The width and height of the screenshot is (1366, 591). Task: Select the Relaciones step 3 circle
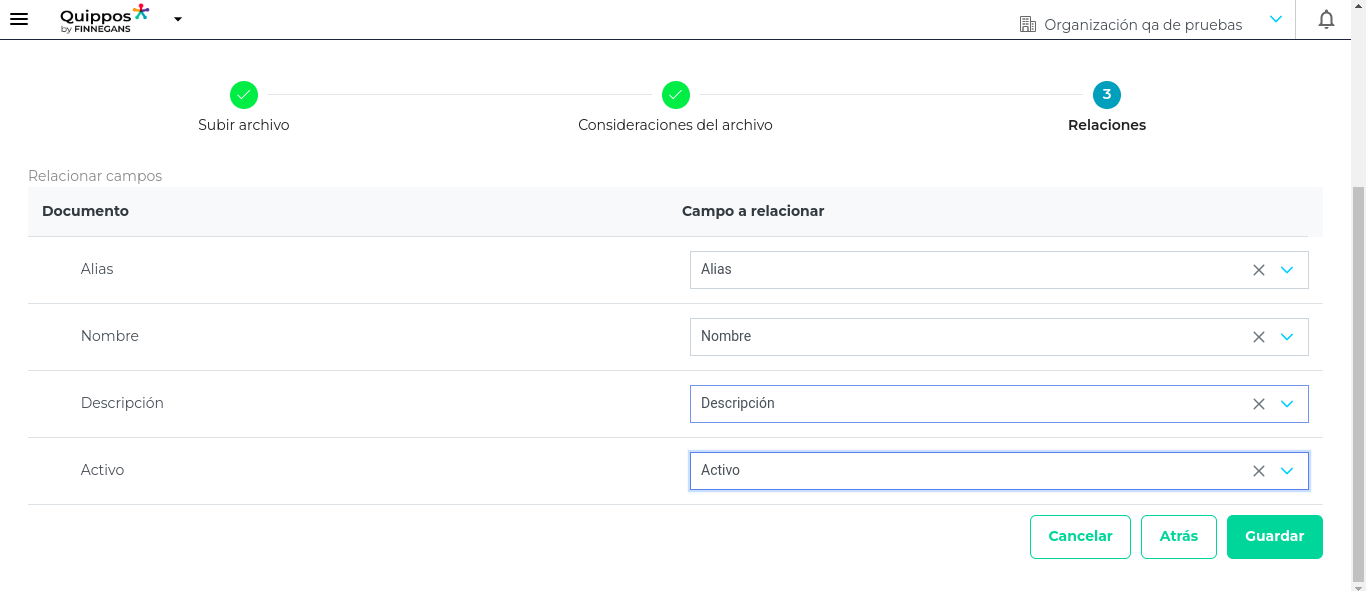(1107, 95)
